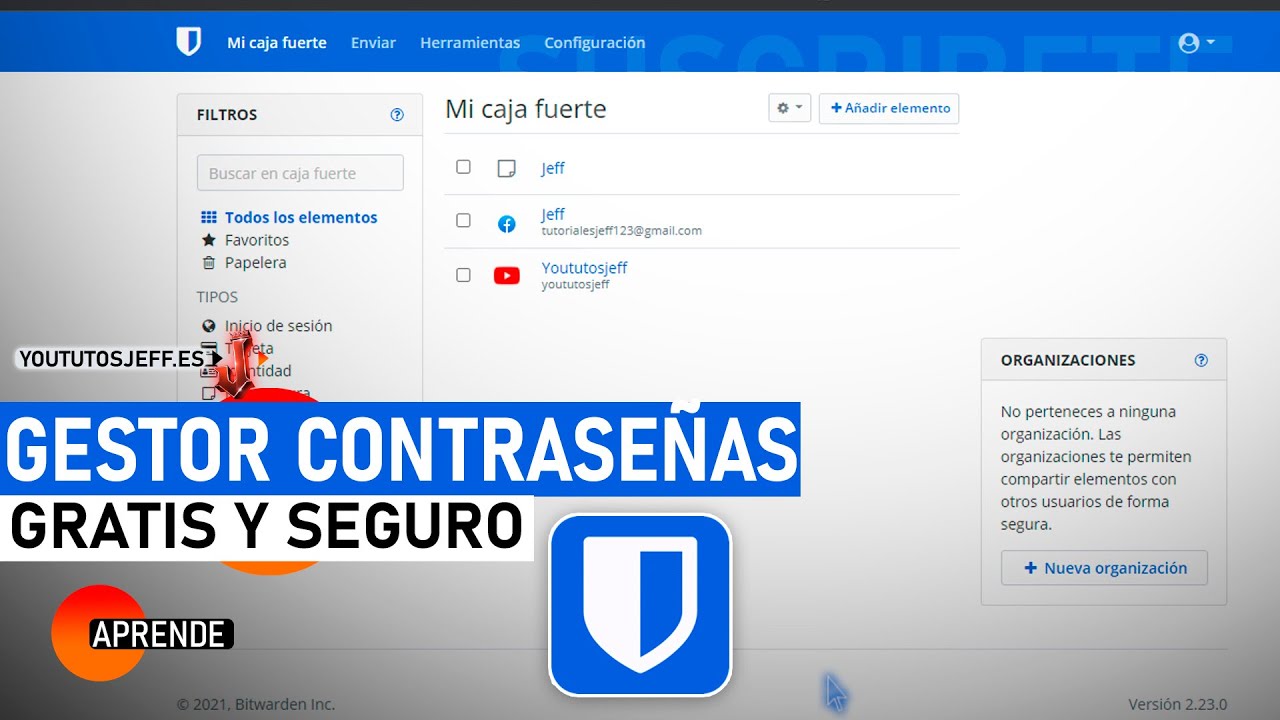
Task: Filter by Inicio de sesión type
Action: pyautogui.click(x=278, y=326)
